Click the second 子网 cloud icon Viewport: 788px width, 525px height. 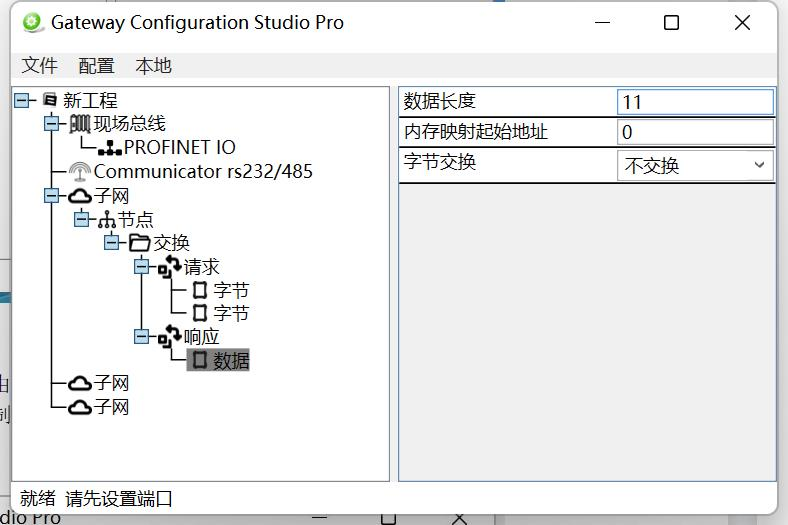point(80,384)
